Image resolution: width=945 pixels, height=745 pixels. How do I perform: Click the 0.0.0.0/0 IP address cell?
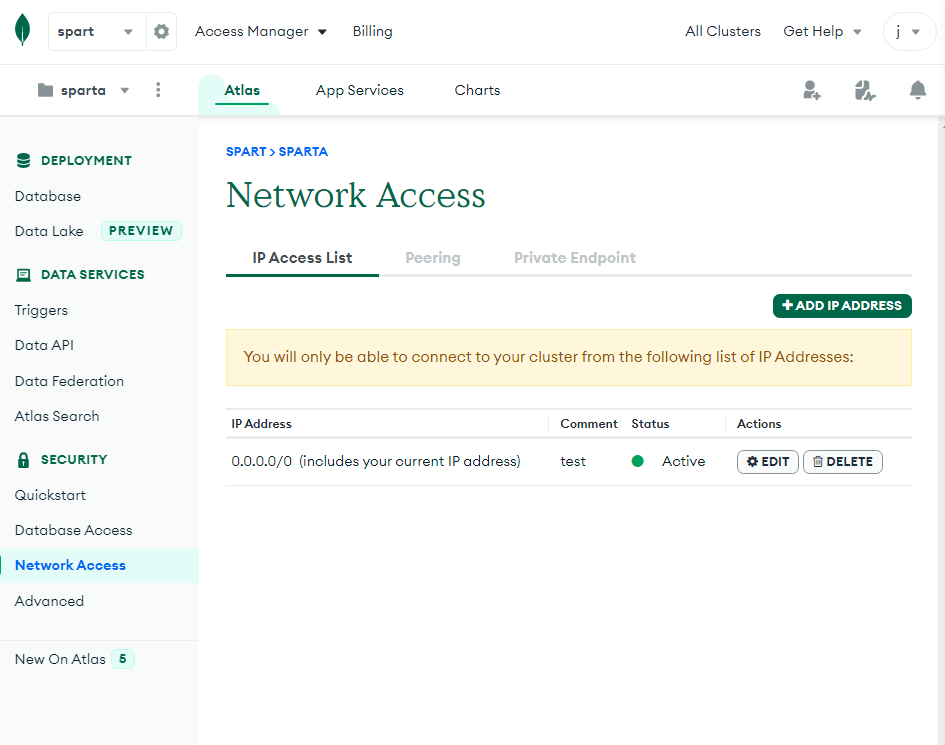coord(375,462)
